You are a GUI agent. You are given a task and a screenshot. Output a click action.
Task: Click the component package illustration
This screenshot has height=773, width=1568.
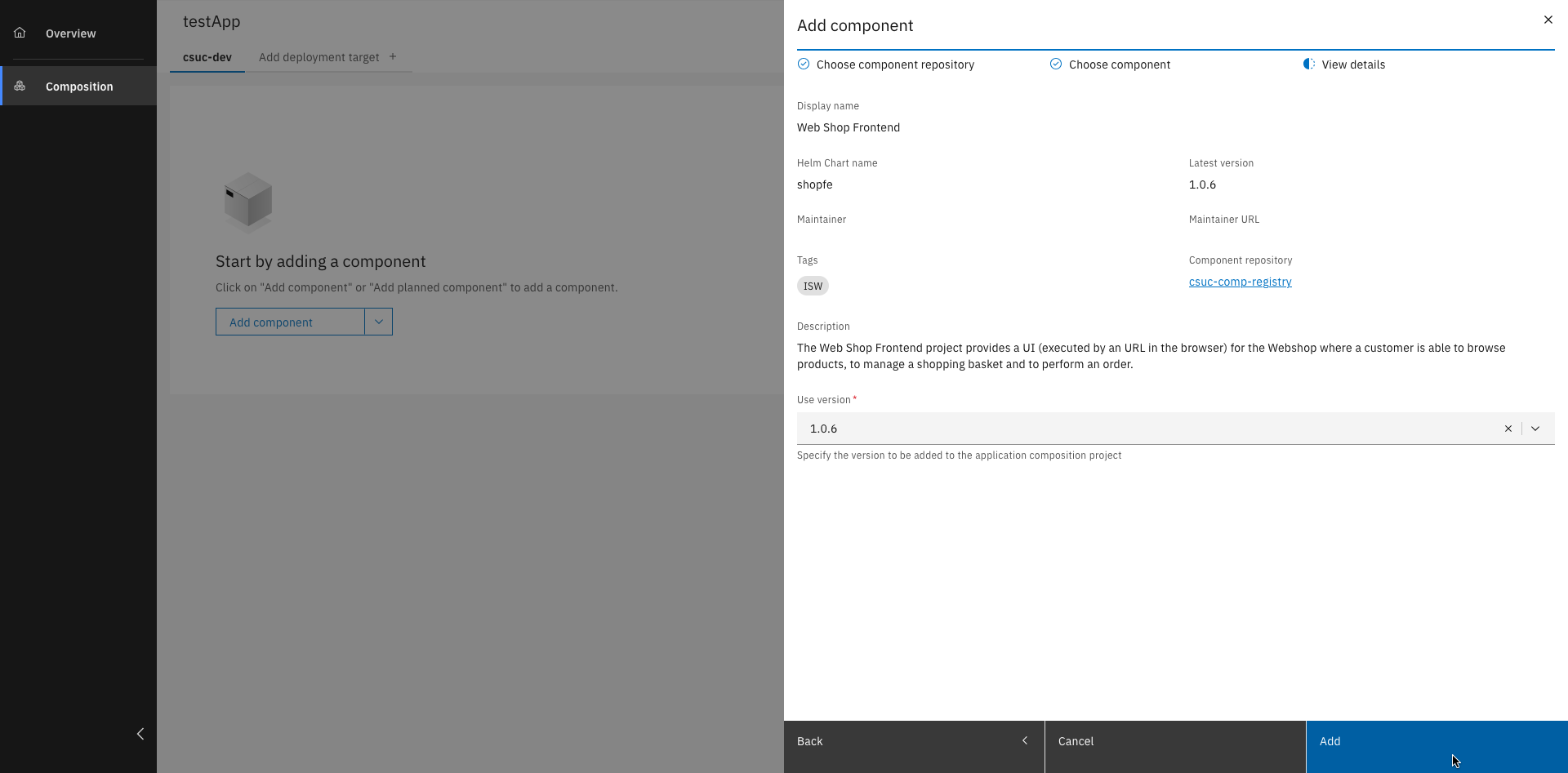pos(247,202)
